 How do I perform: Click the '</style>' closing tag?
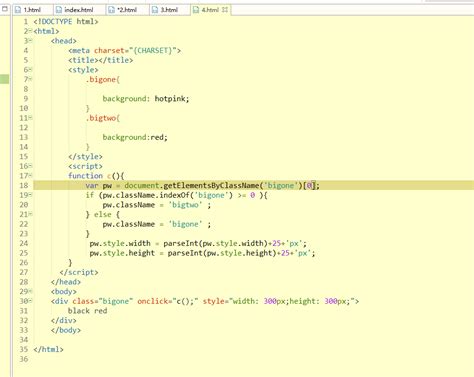tap(85, 156)
